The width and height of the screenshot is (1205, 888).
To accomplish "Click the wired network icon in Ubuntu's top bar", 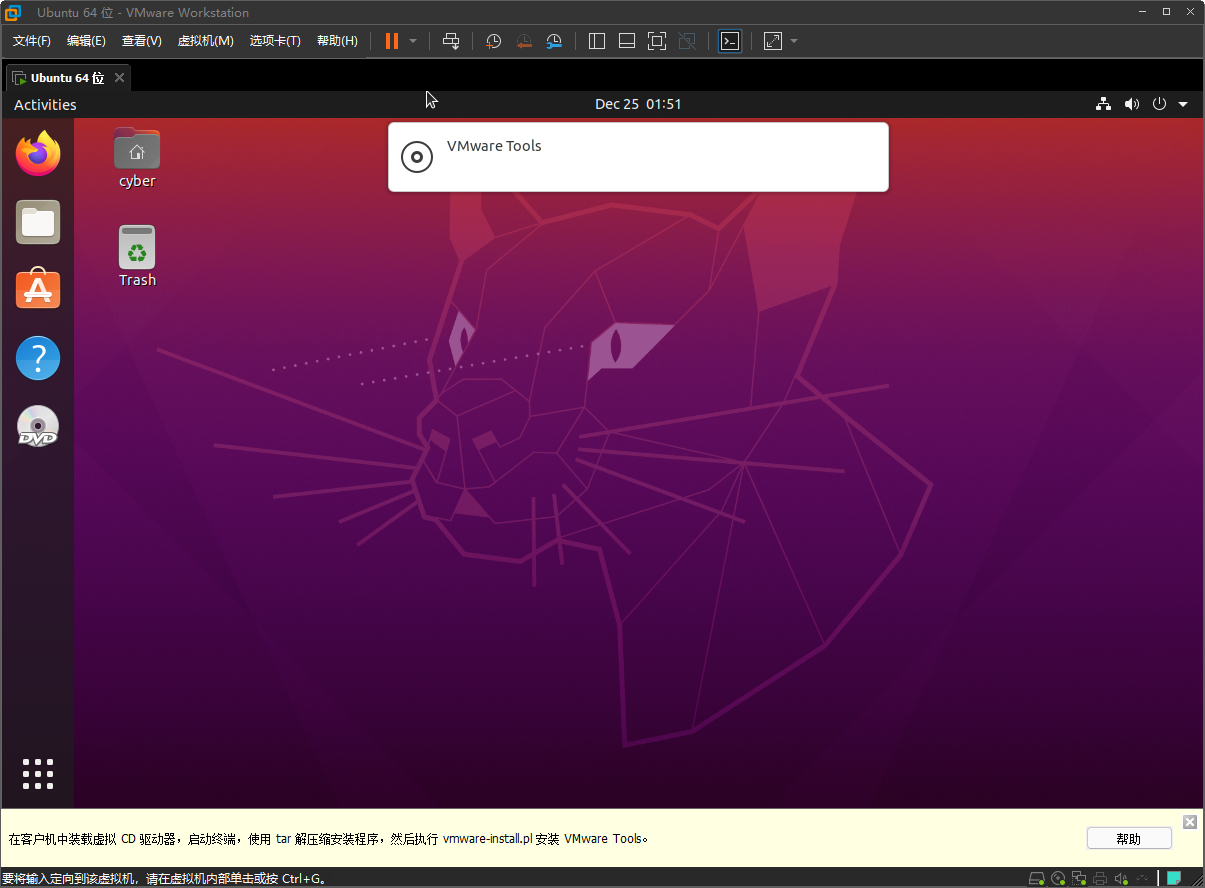I will [x=1104, y=104].
